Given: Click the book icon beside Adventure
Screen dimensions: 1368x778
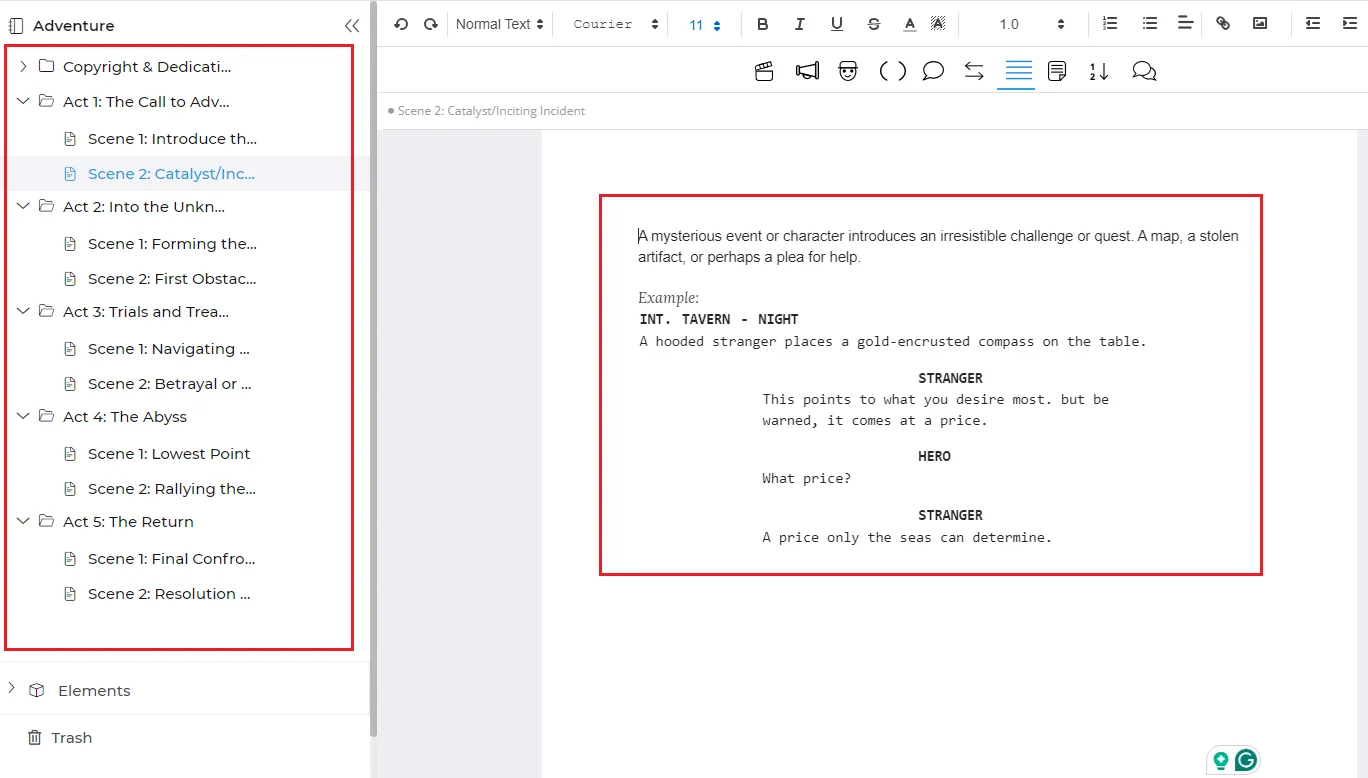Looking at the screenshot, I should pos(16,26).
